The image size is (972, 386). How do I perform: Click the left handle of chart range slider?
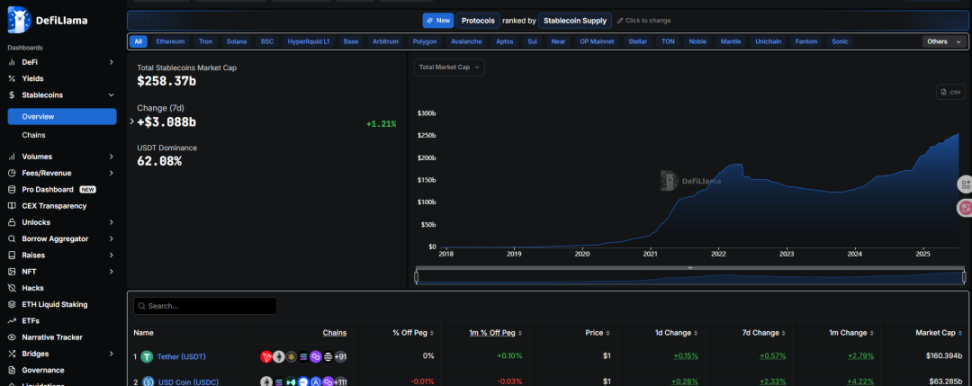[417, 276]
